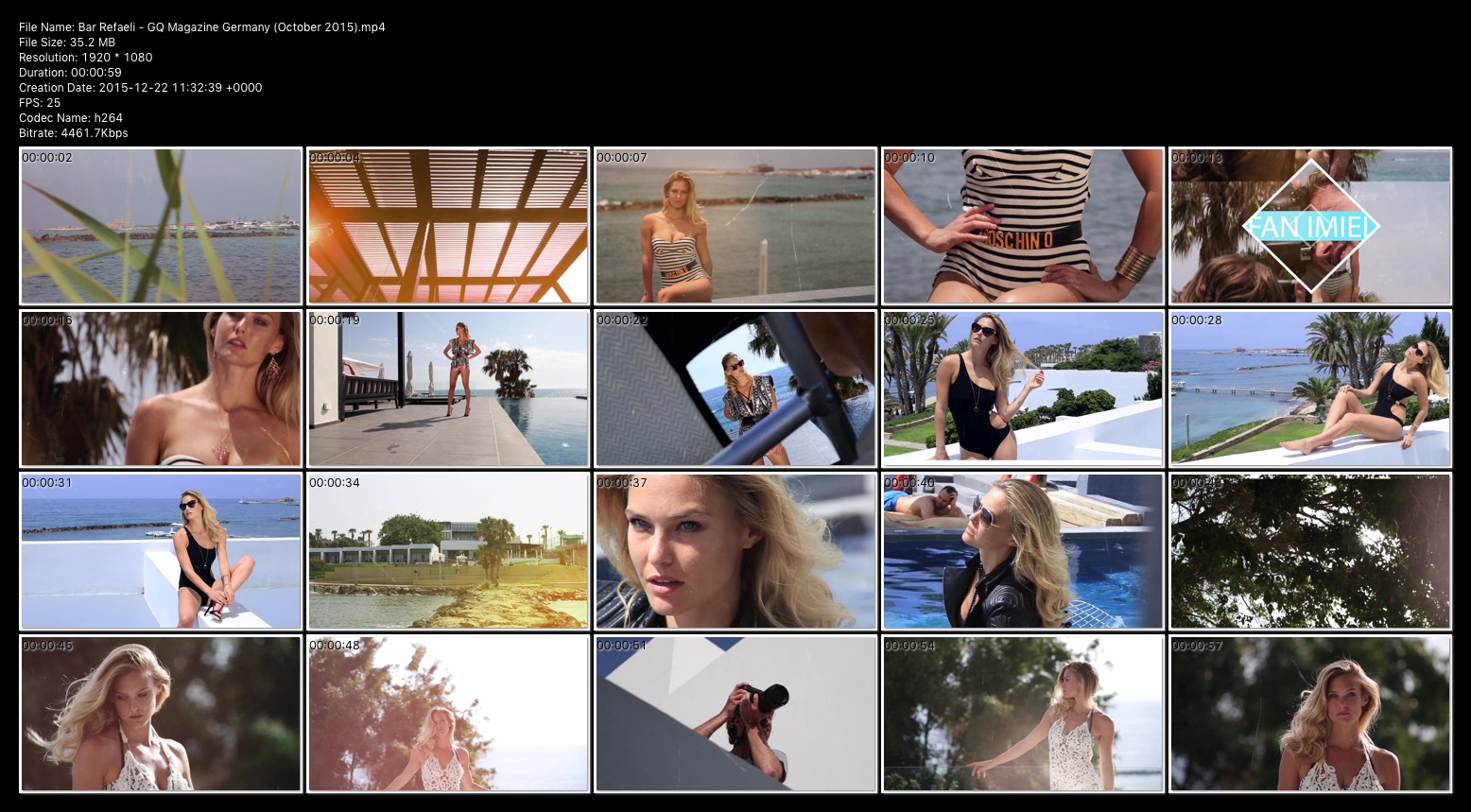
Task: Open the 00:00:19 infinity pool frame
Action: click(448, 389)
